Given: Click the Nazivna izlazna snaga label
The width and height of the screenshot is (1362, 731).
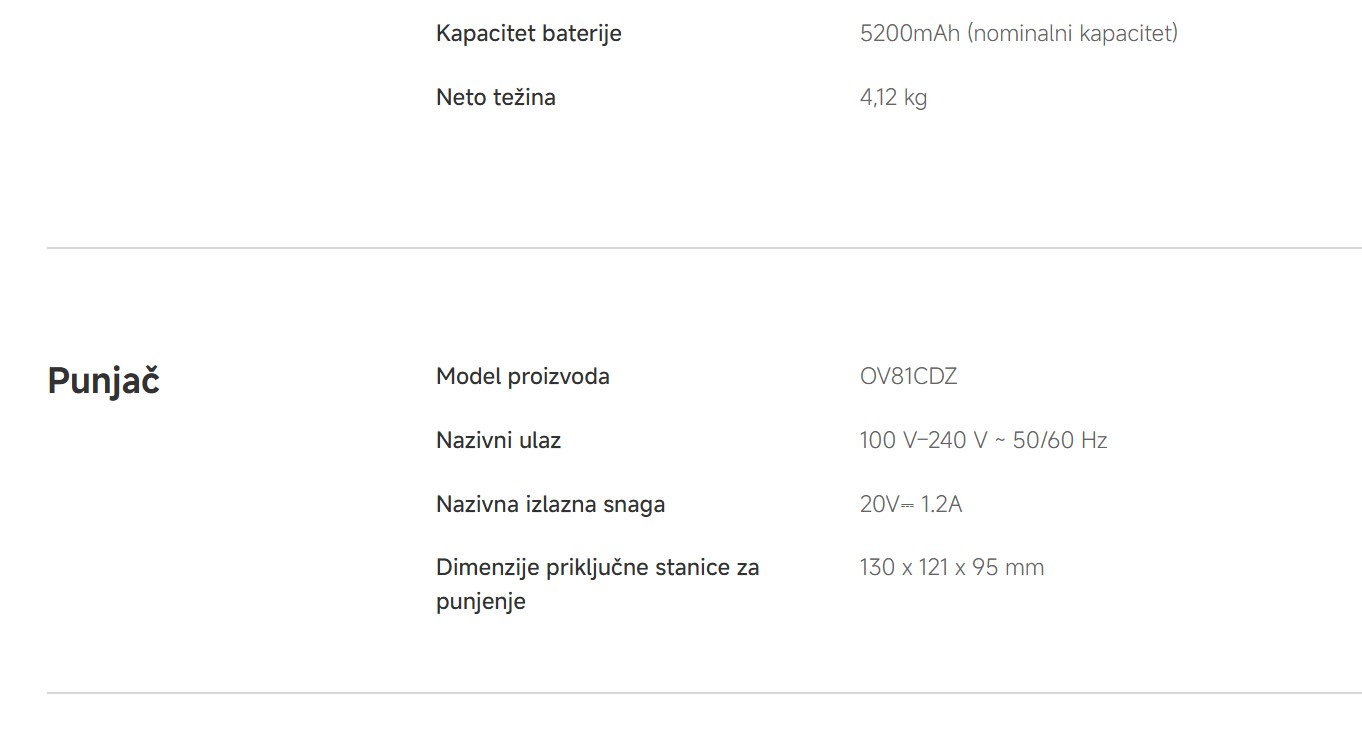Looking at the screenshot, I should pyautogui.click(x=550, y=504).
